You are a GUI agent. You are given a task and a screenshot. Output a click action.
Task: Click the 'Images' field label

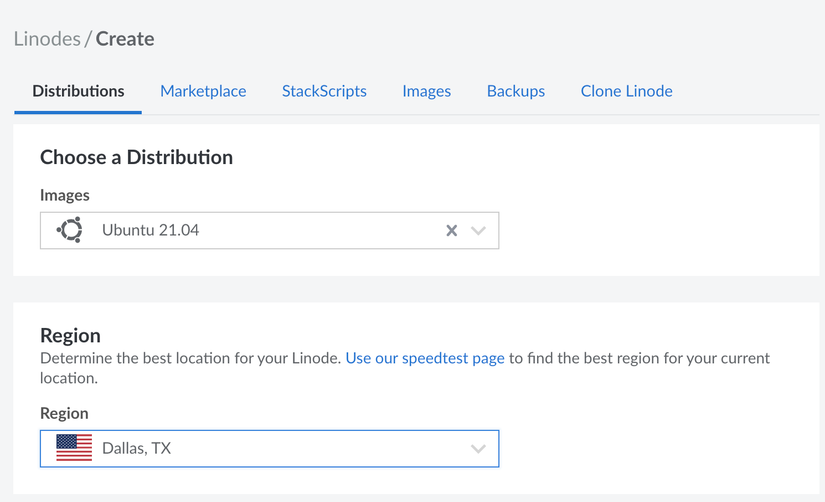point(65,195)
